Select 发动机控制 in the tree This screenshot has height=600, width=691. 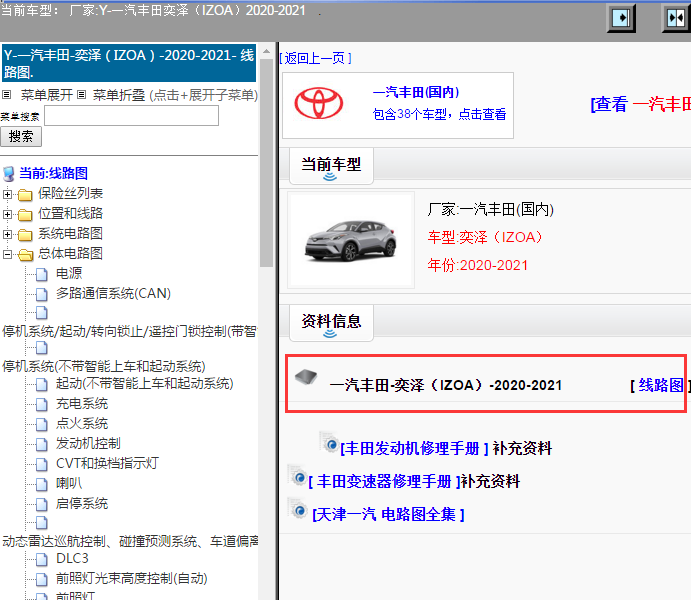[x=88, y=444]
